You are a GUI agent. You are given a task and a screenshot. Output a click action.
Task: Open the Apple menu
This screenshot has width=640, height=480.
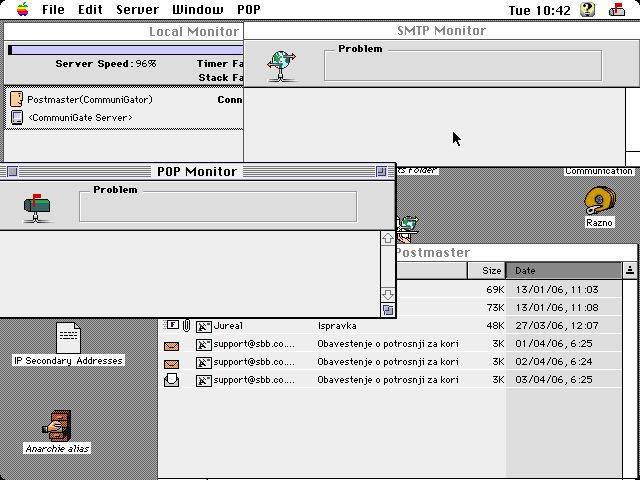pyautogui.click(x=21, y=10)
